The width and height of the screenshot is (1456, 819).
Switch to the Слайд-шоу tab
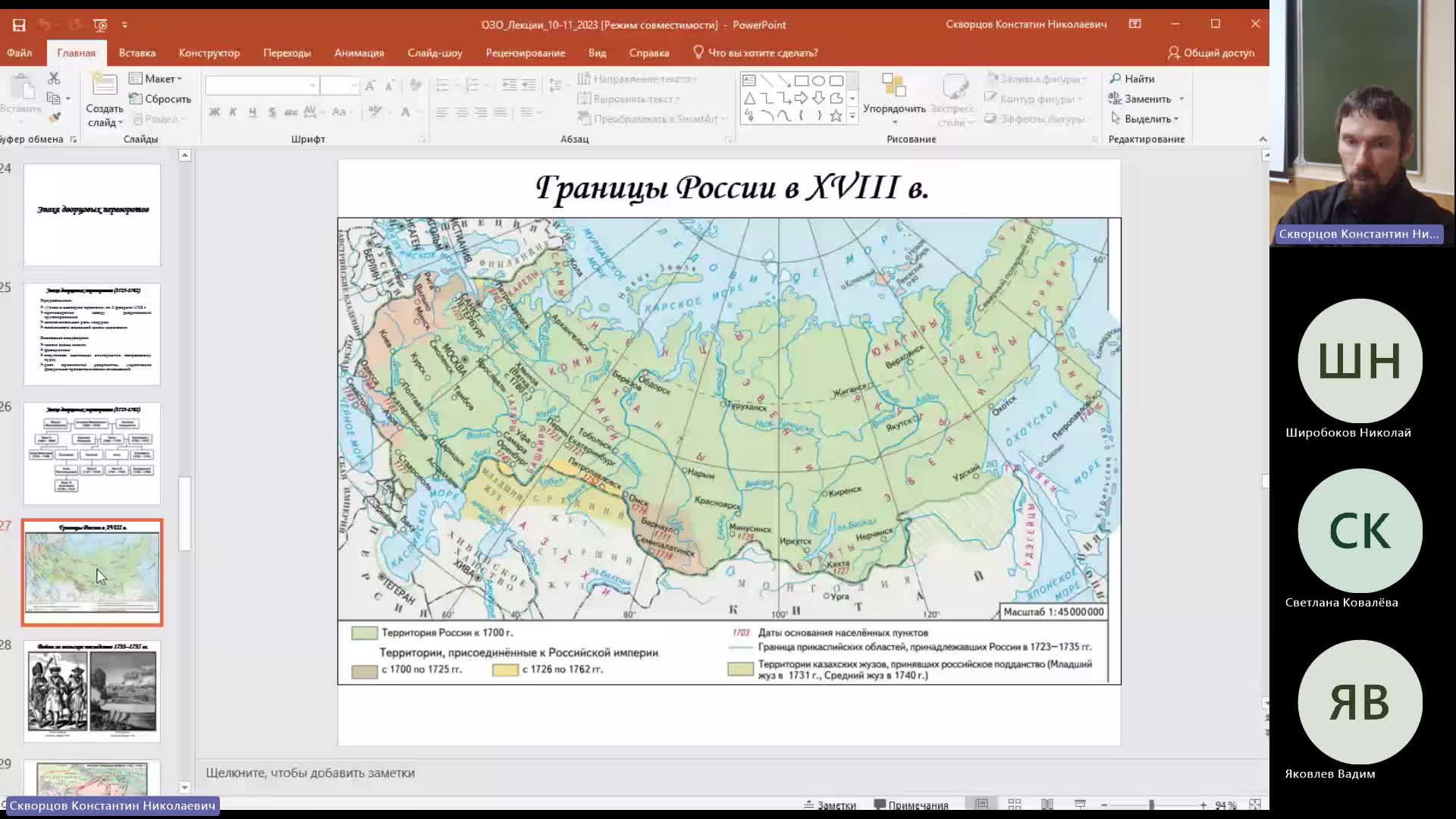[x=435, y=53]
